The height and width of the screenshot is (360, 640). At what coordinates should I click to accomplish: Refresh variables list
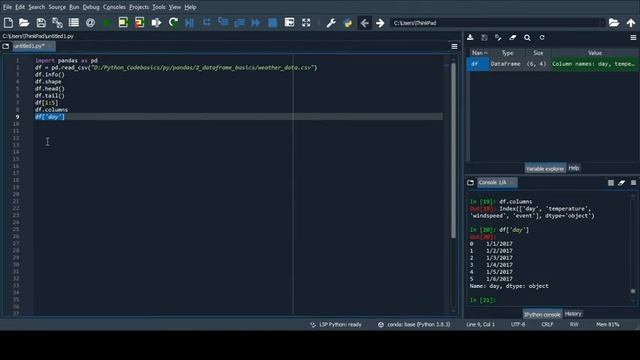[542, 38]
